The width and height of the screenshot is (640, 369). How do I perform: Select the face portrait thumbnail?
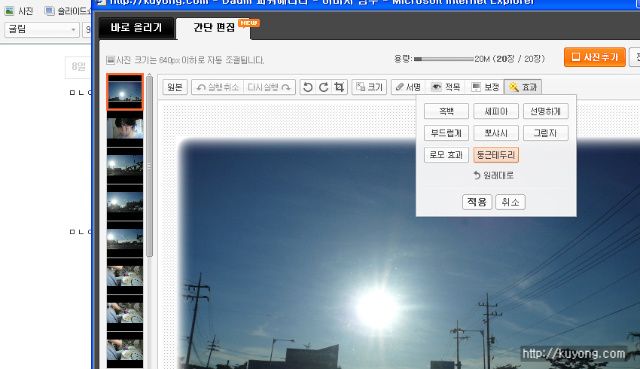click(125, 129)
